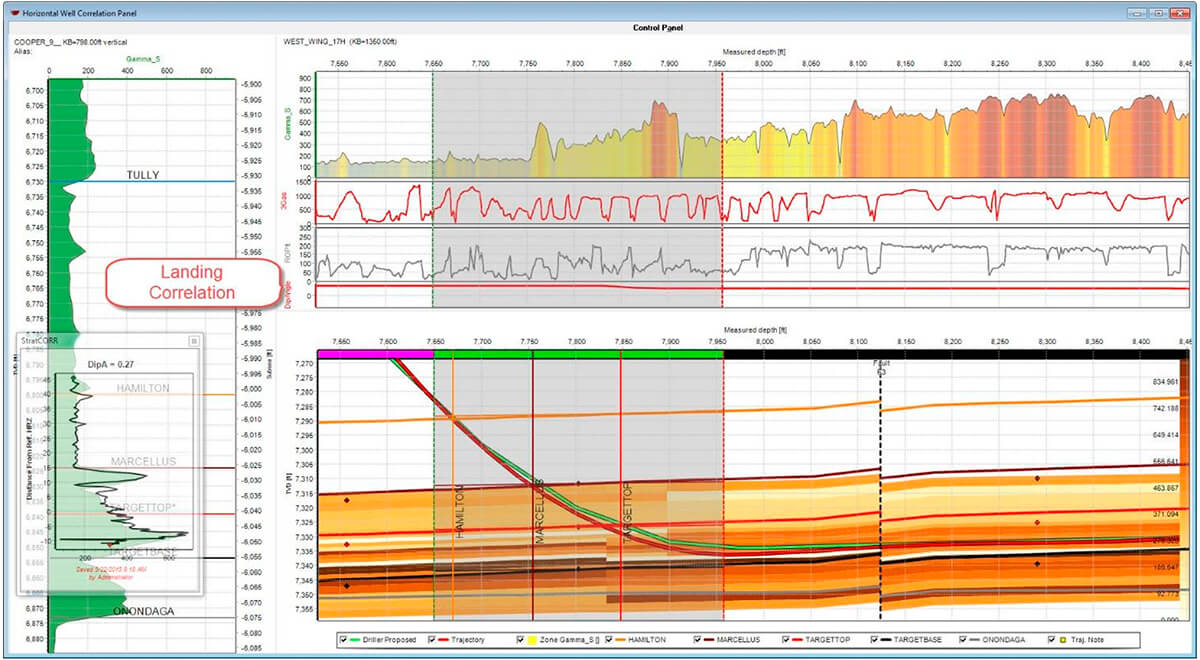Image resolution: width=1200 pixels, height=660 pixels.
Task: Select the ONONDAGA formation top label
Action: point(143,611)
